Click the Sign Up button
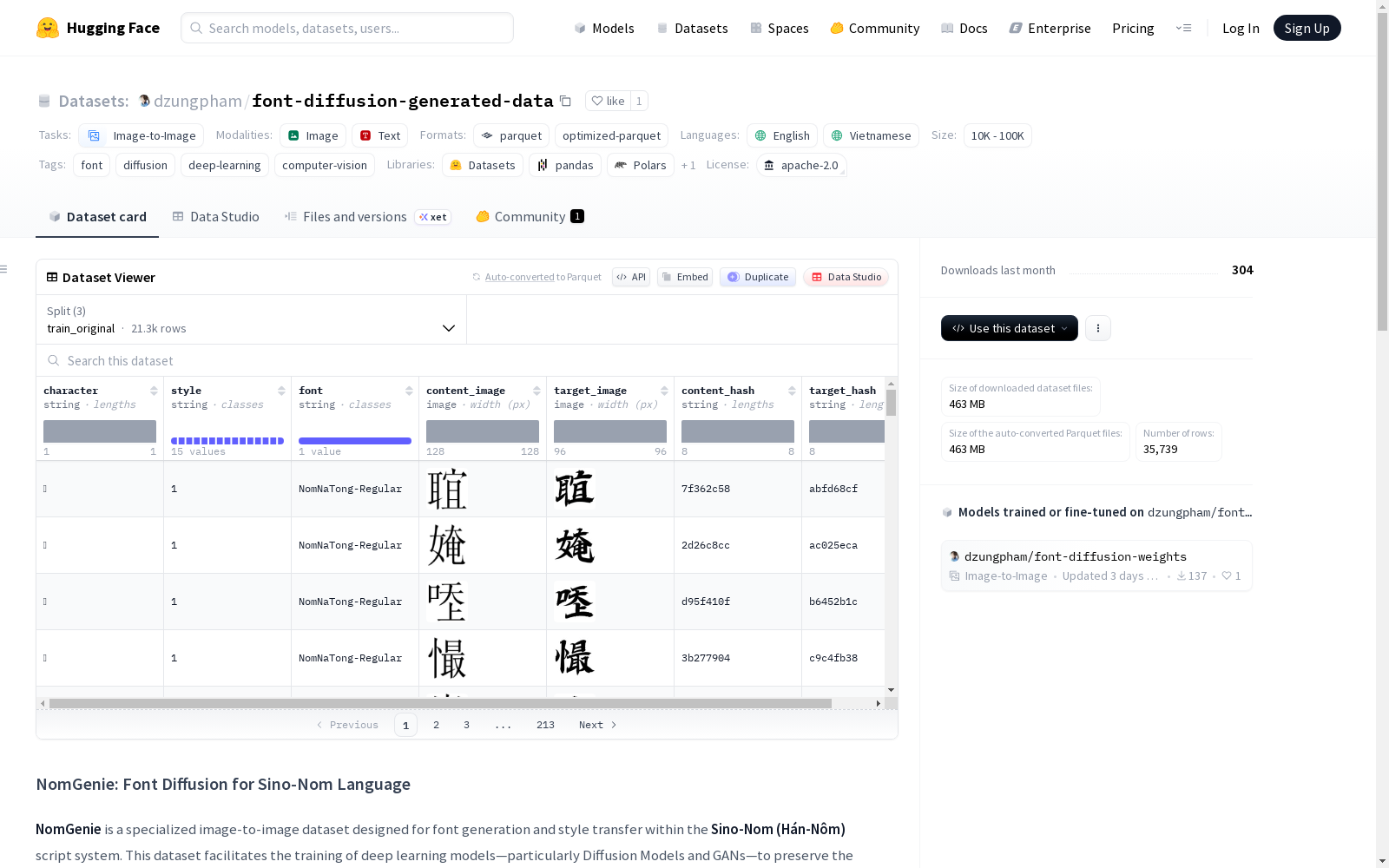The width and height of the screenshot is (1389, 868). tap(1307, 28)
